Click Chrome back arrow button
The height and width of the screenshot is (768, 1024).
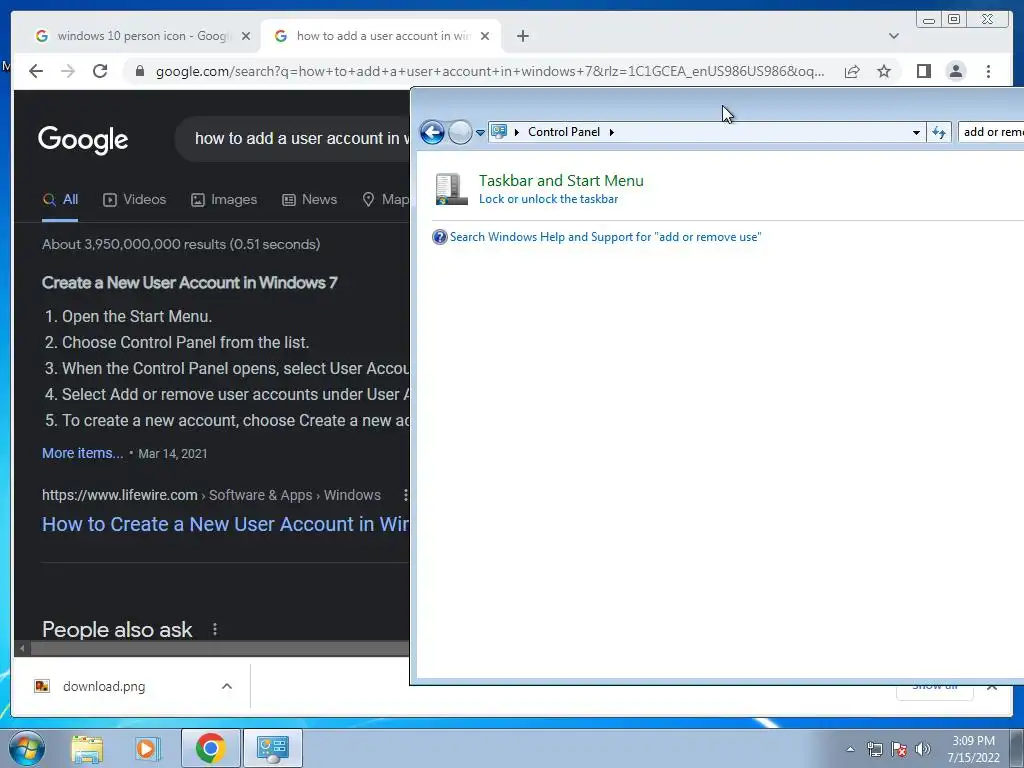point(36,71)
